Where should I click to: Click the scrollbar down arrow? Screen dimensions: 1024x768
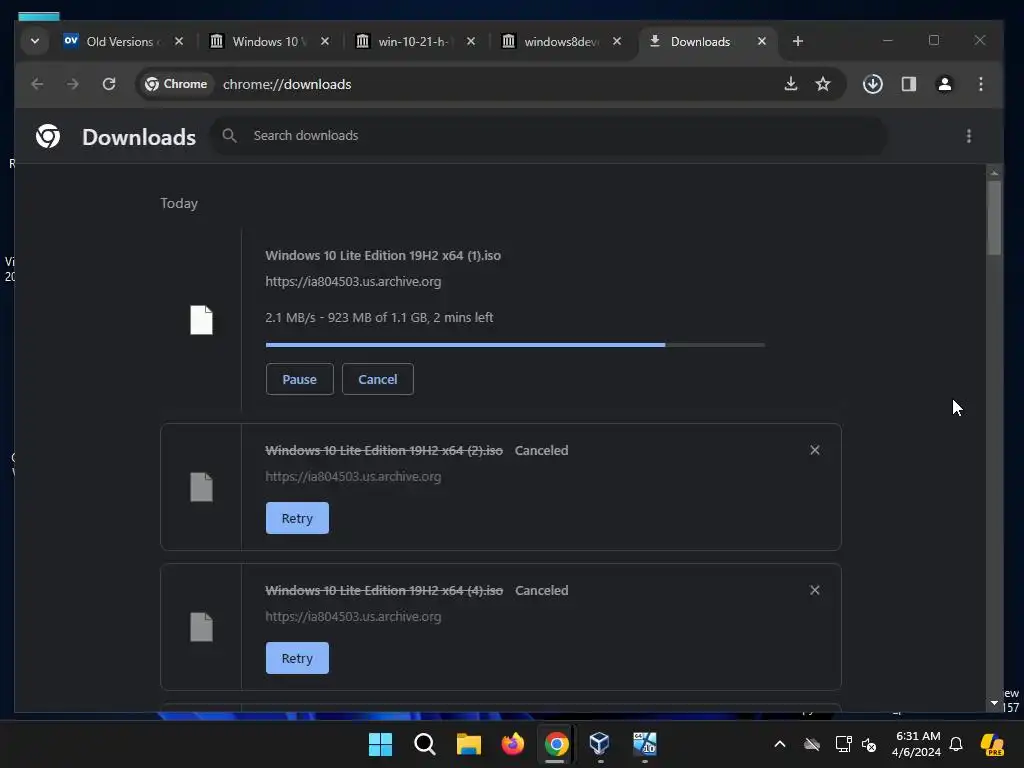tap(994, 703)
